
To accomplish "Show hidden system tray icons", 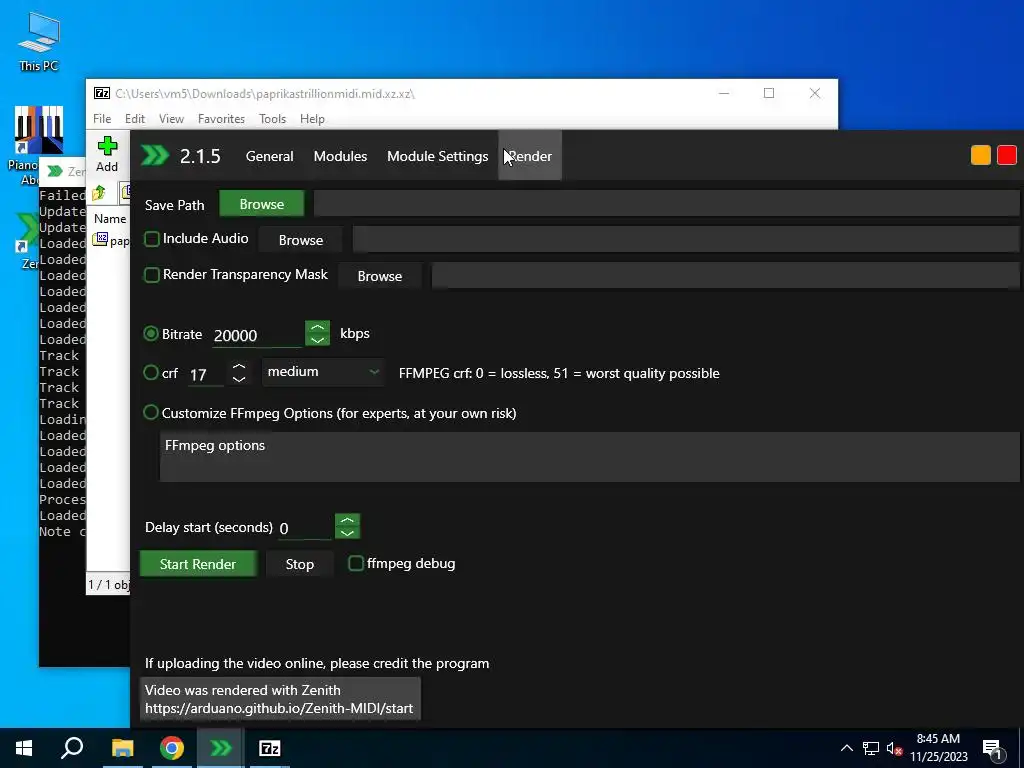I will click(846, 748).
